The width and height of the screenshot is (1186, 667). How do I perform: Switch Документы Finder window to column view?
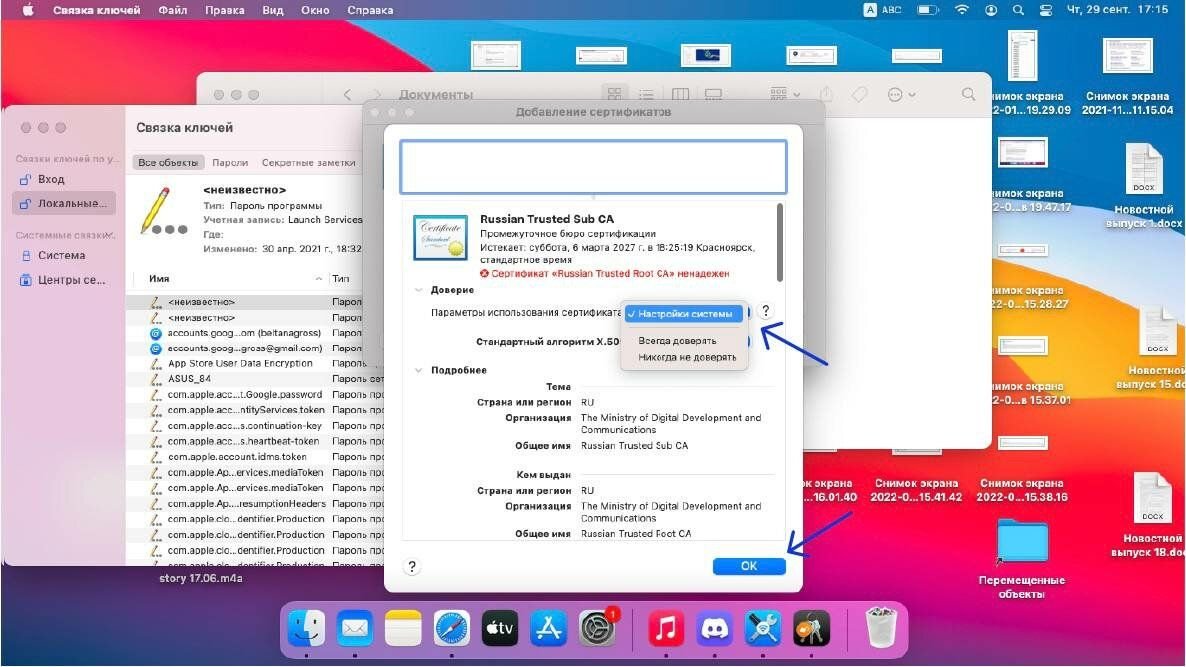pos(680,95)
